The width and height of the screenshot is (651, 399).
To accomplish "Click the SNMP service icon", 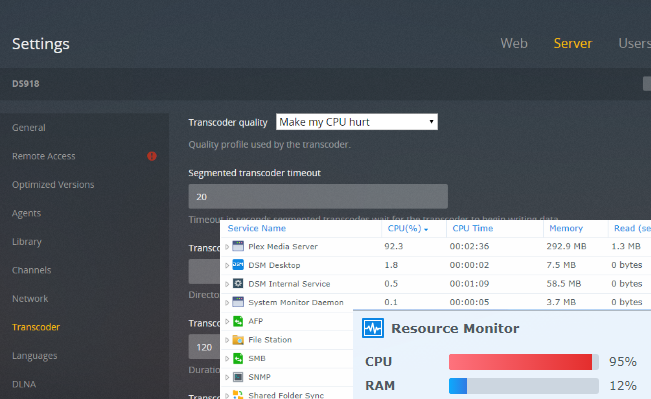I will [x=238, y=377].
